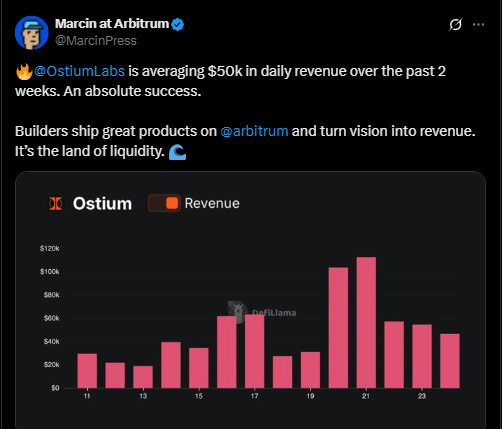The width and height of the screenshot is (502, 429).
Task: Click the revenue bar above date 19
Action: (x=310, y=370)
